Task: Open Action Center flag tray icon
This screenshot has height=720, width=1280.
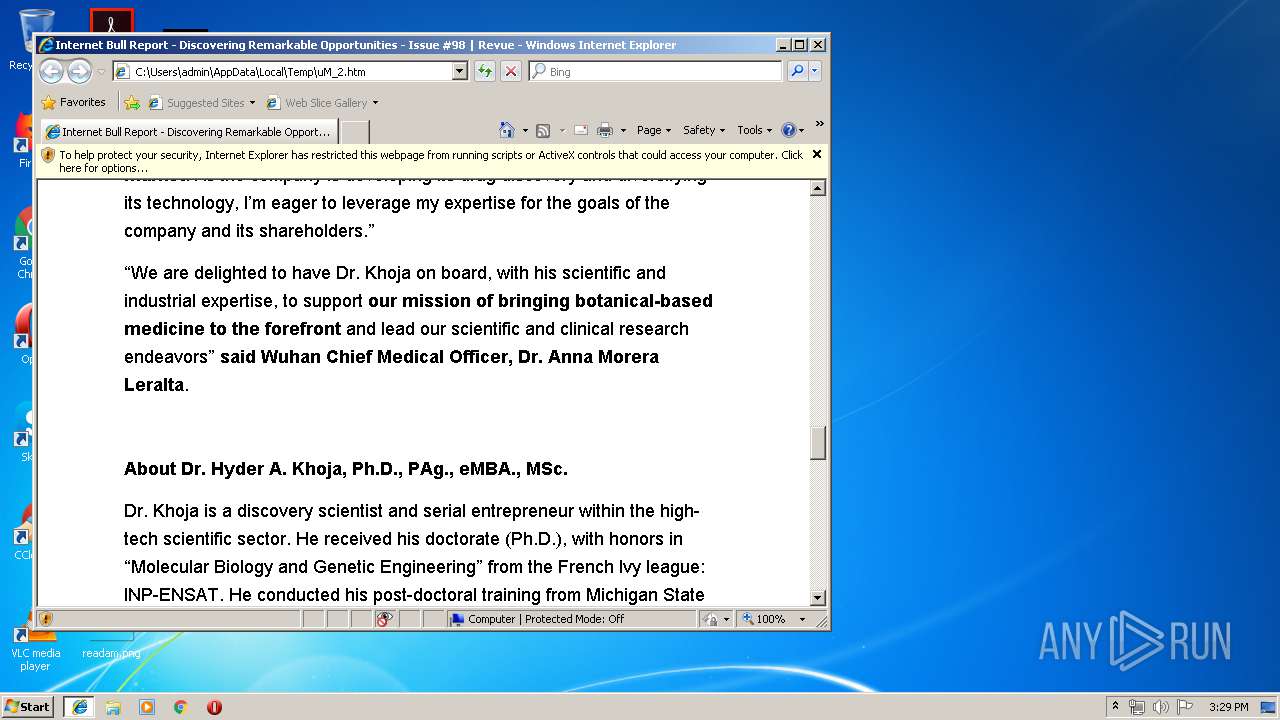Action: point(1185,707)
